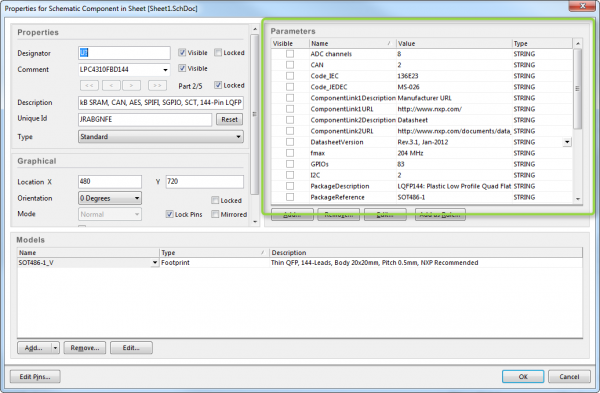Screen dimensions: 600x393
Task: Select the 204 MHz value cell
Action: coord(454,153)
